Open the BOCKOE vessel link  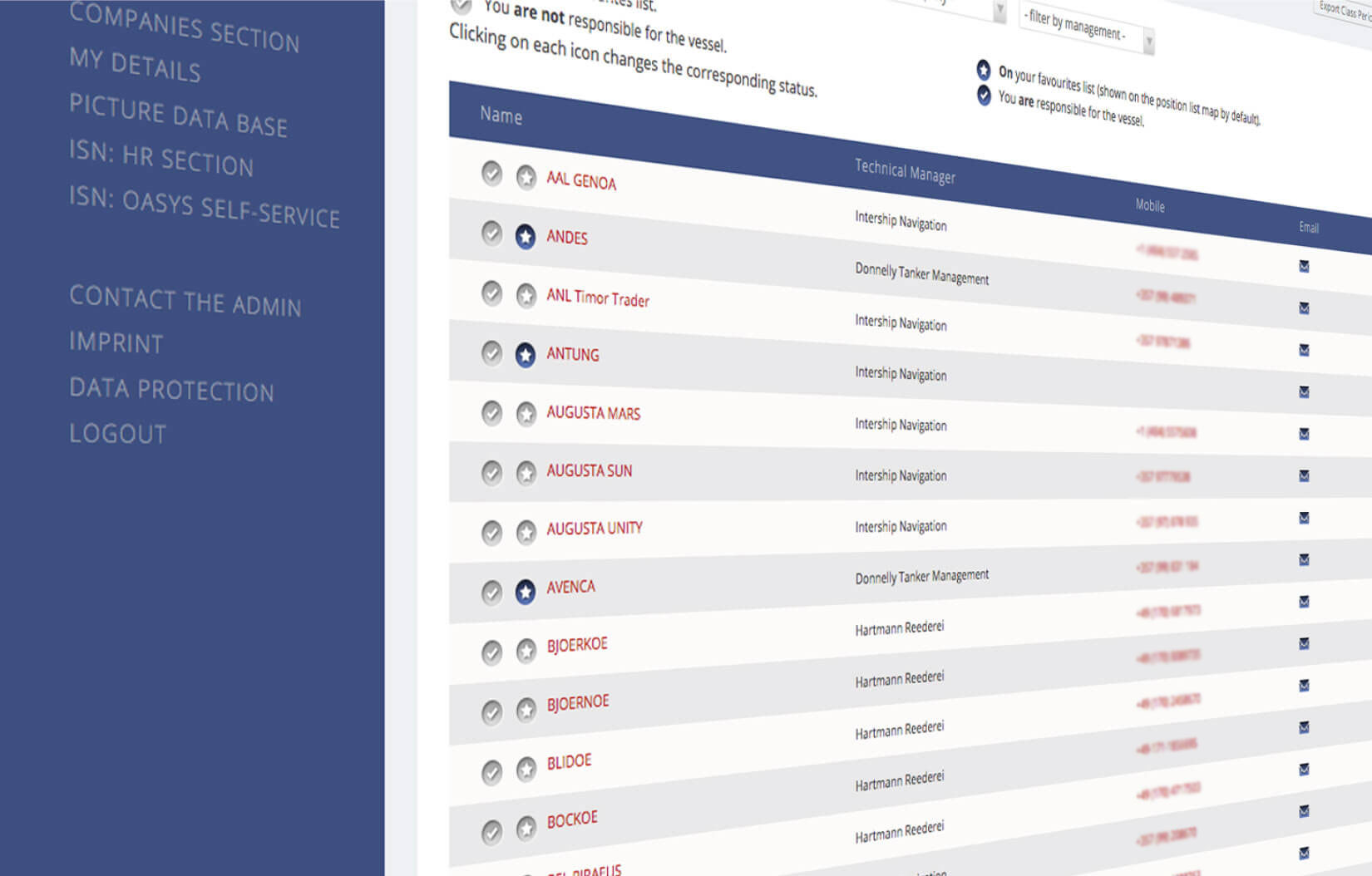[572, 819]
